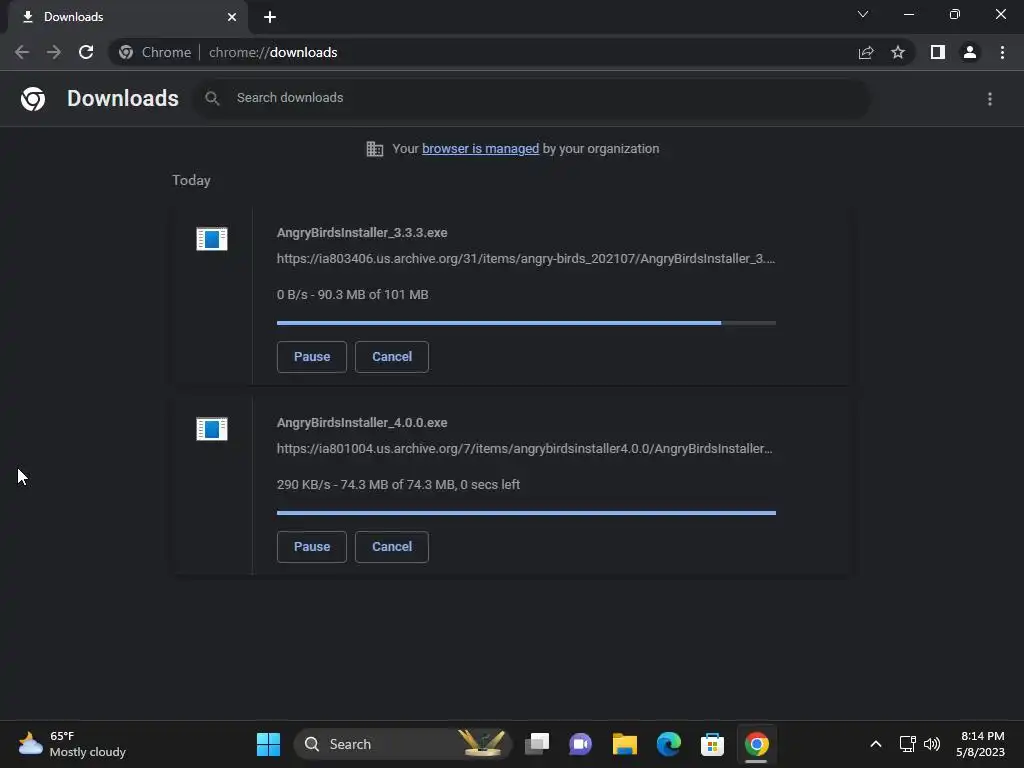
Task: Select the Downloads browser tab
Action: [128, 17]
